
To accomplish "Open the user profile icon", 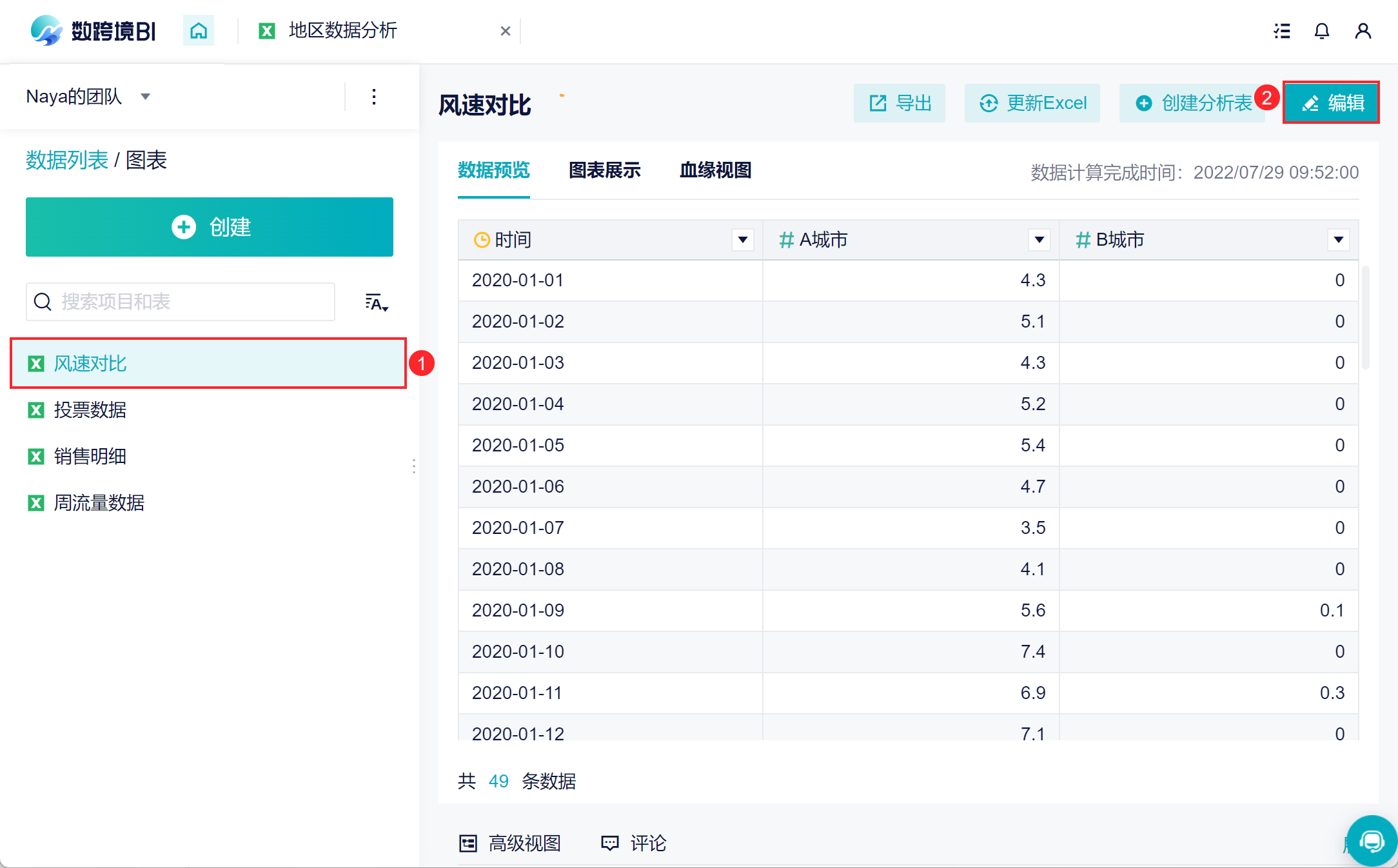I will tap(1363, 31).
